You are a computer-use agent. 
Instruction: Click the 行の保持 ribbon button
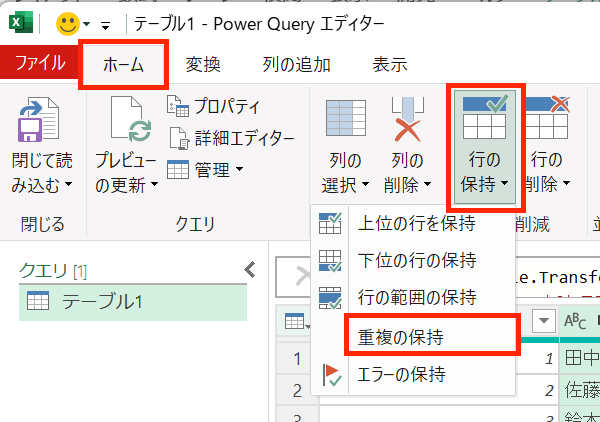click(485, 147)
